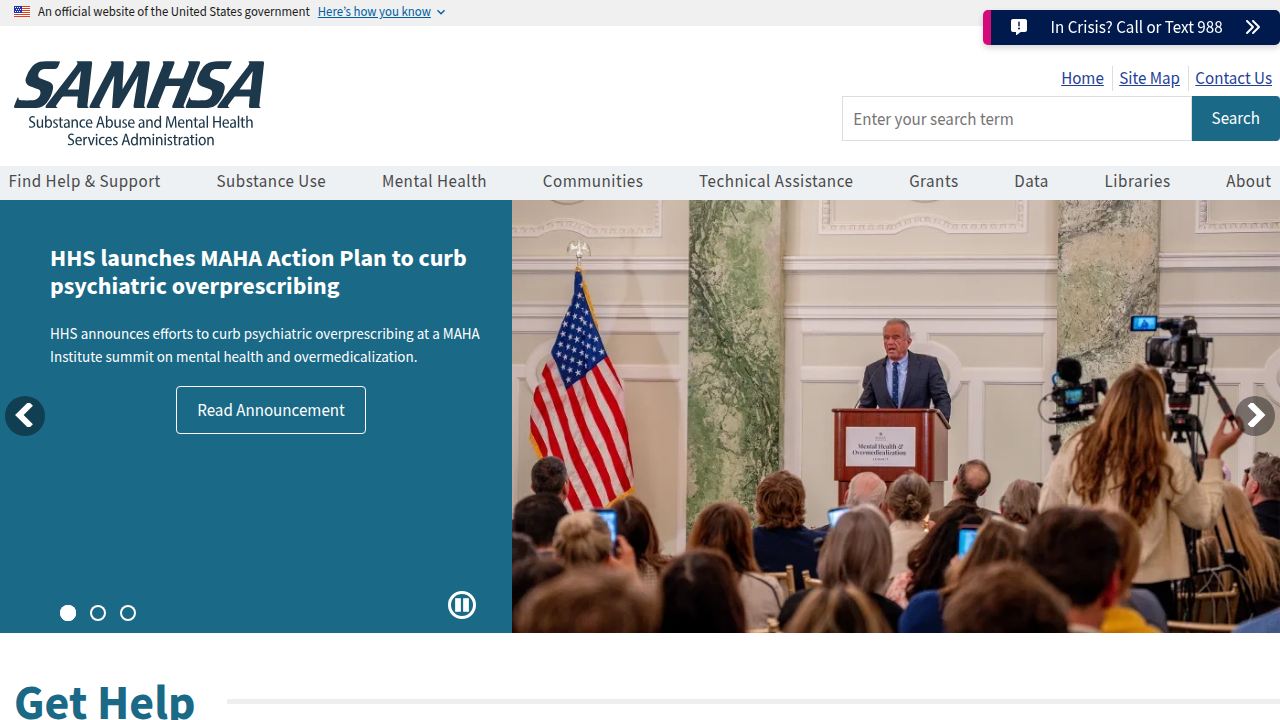Viewport: 1280px width, 720px height.
Task: Expand 'Here's how you know' dropdown
Action: tap(381, 12)
